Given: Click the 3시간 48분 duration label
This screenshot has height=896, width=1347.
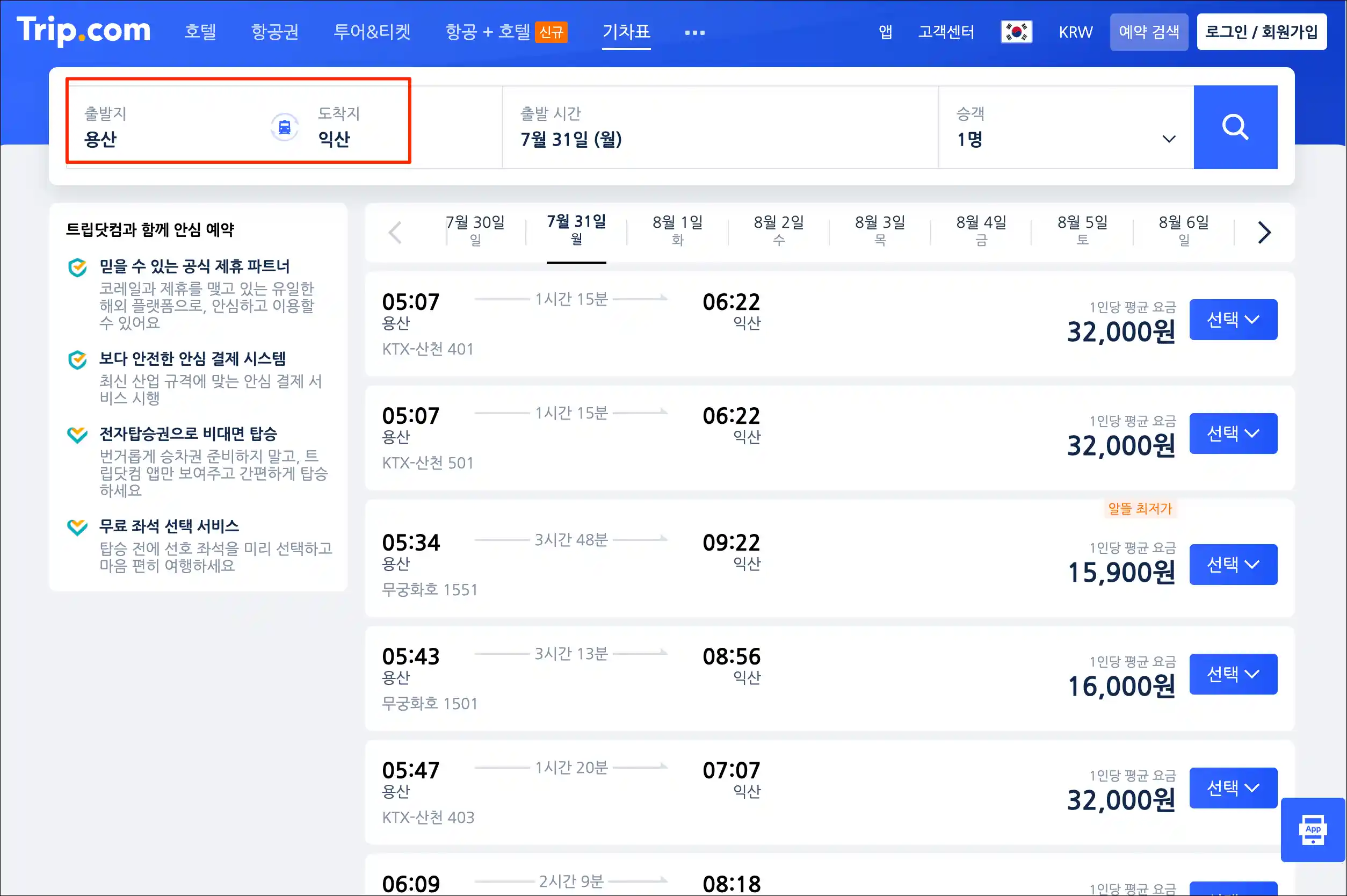Looking at the screenshot, I should pos(571,539).
